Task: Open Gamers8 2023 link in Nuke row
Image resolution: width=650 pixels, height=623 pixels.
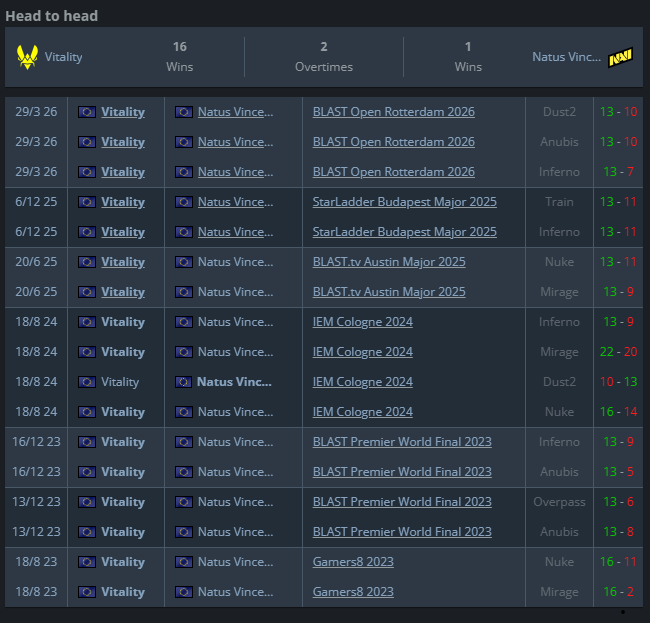Action: (x=353, y=562)
